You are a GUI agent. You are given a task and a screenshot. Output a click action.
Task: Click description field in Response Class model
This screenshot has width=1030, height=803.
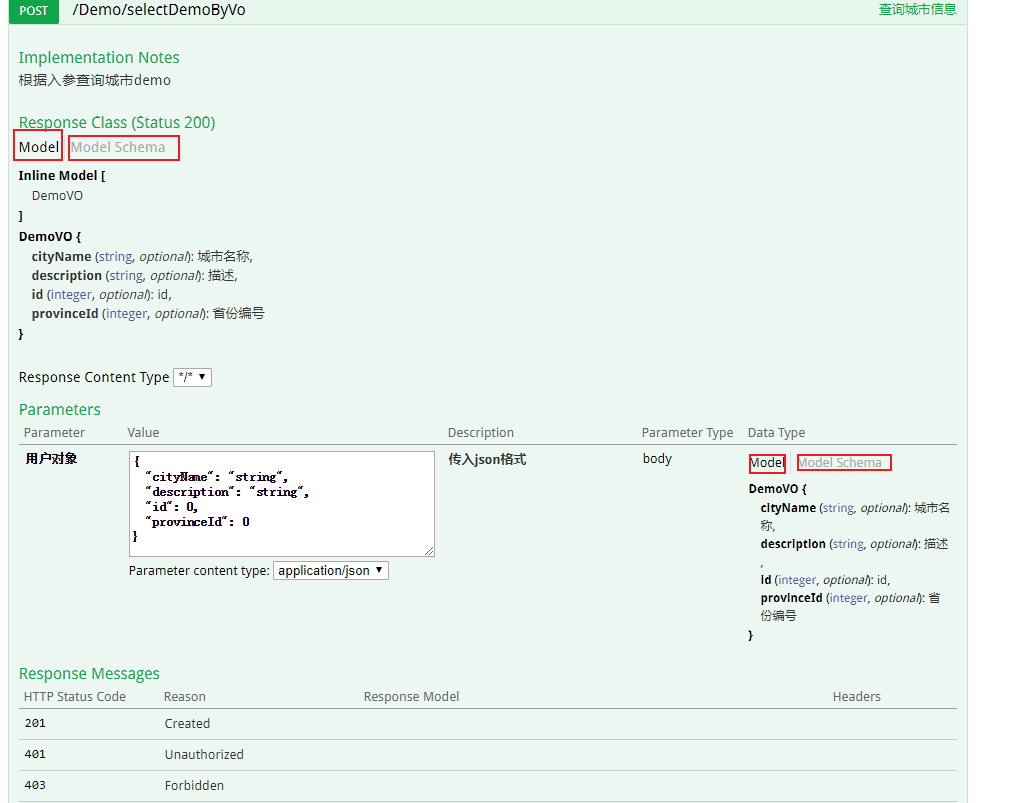point(66,275)
